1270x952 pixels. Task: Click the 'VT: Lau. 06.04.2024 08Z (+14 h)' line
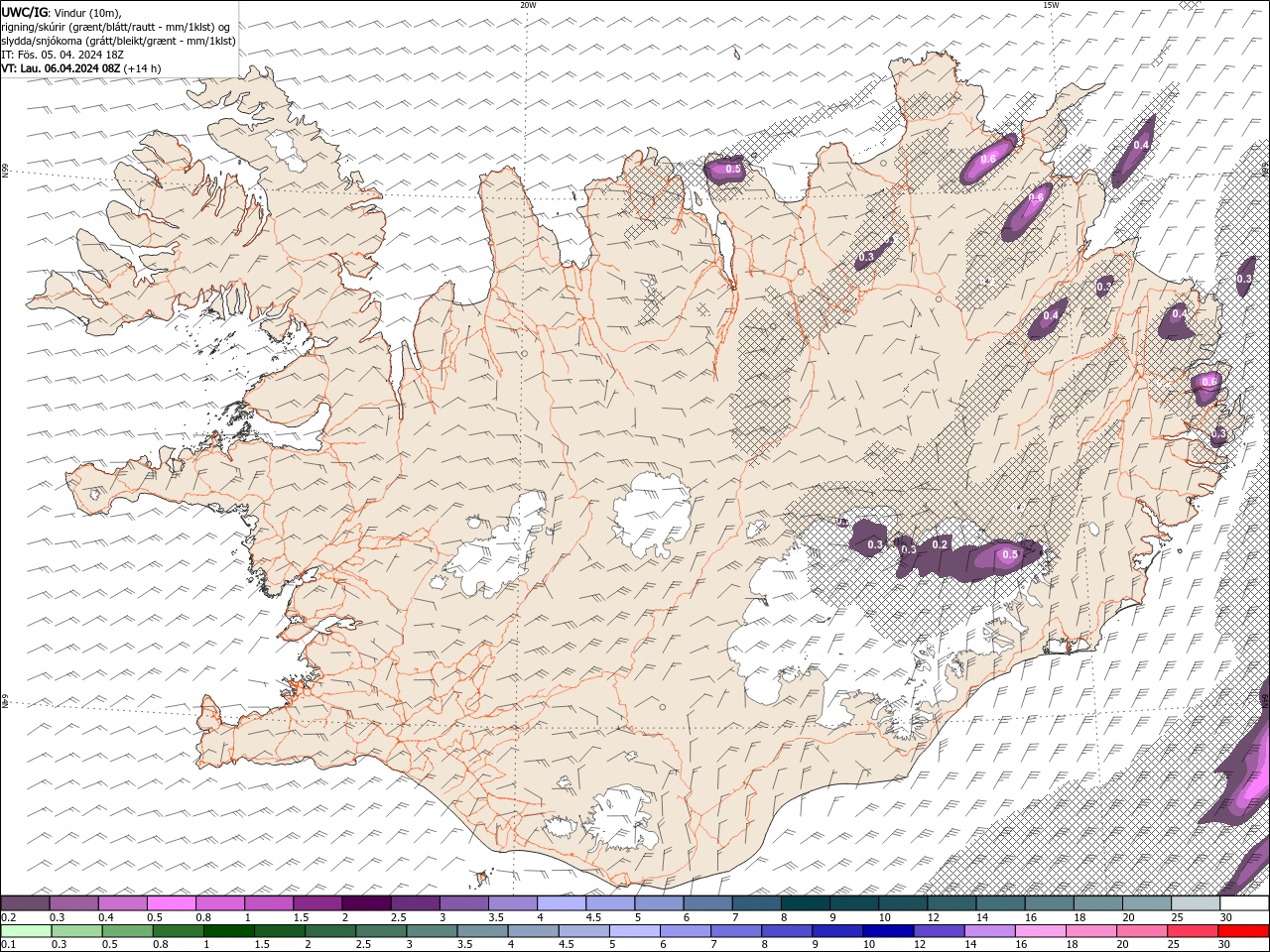(81, 68)
